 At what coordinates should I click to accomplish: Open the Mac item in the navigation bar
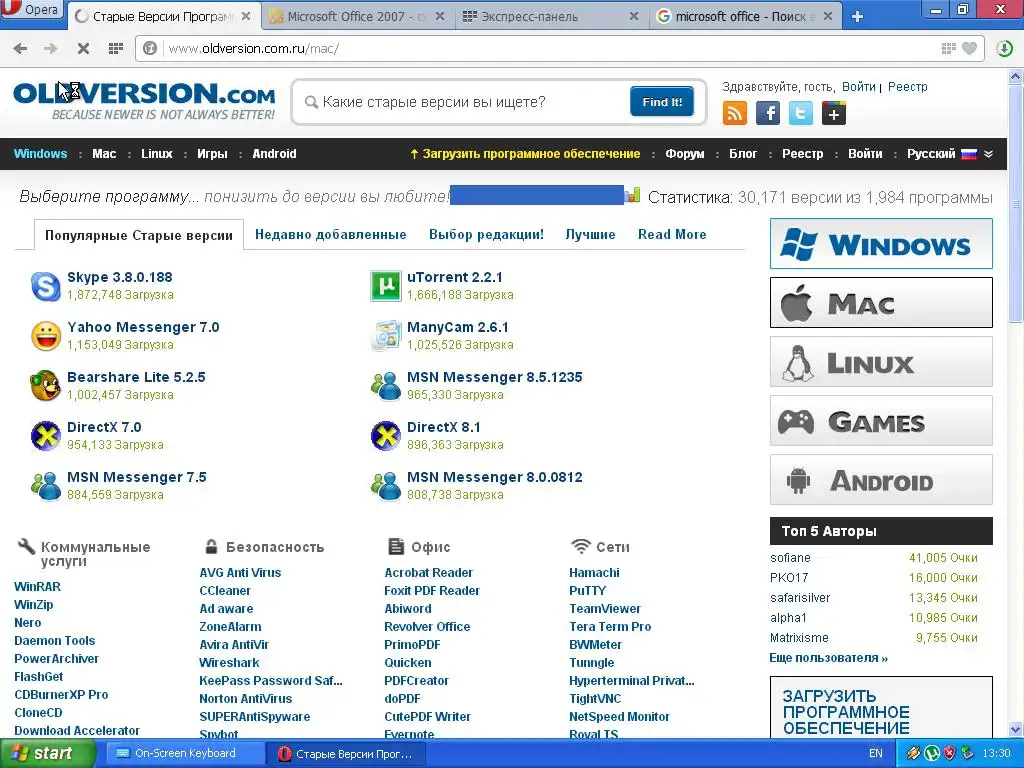[x=104, y=154]
